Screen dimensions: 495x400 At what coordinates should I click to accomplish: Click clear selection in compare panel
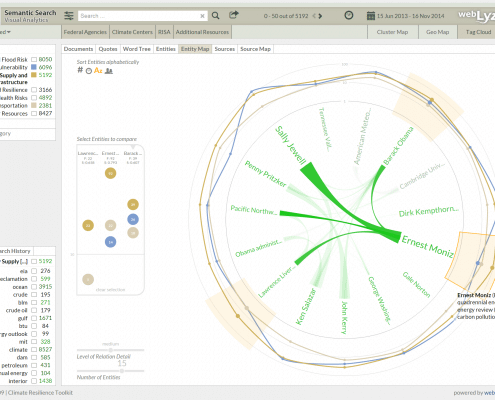pos(110,290)
